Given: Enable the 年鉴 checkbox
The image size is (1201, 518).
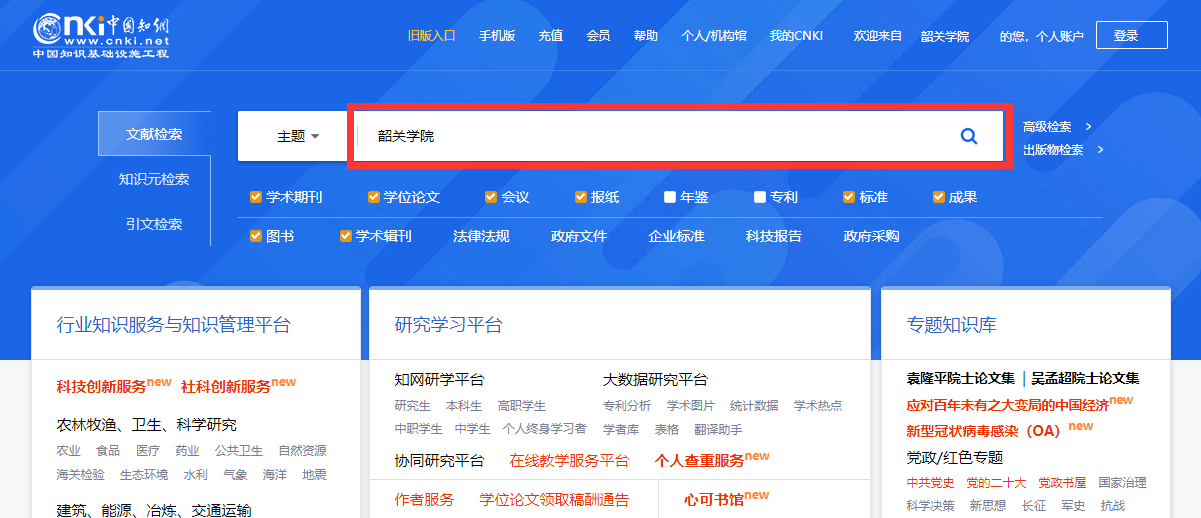Looking at the screenshot, I should tap(670, 197).
